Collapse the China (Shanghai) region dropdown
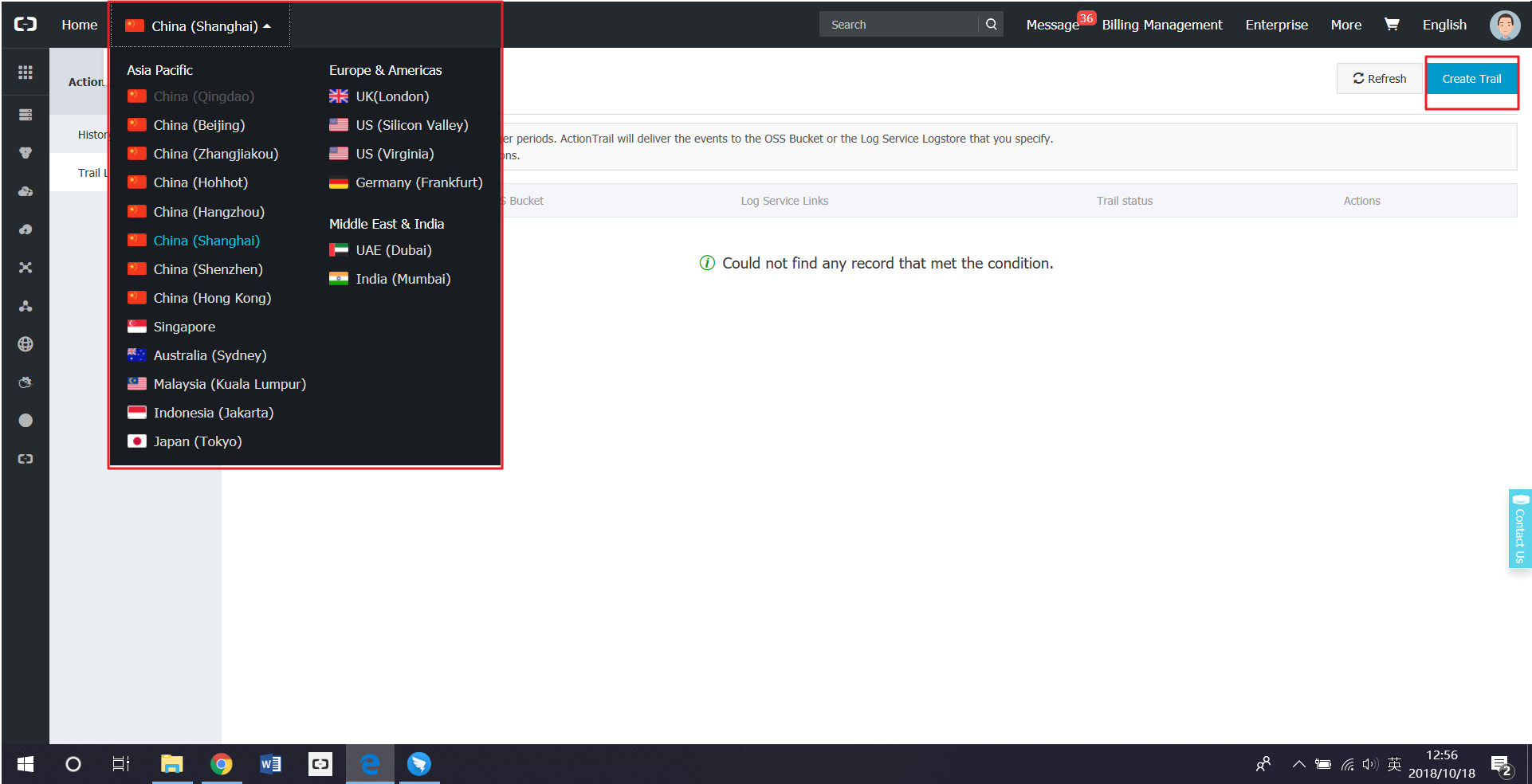Screen dimensions: 1532x784 click(x=198, y=26)
